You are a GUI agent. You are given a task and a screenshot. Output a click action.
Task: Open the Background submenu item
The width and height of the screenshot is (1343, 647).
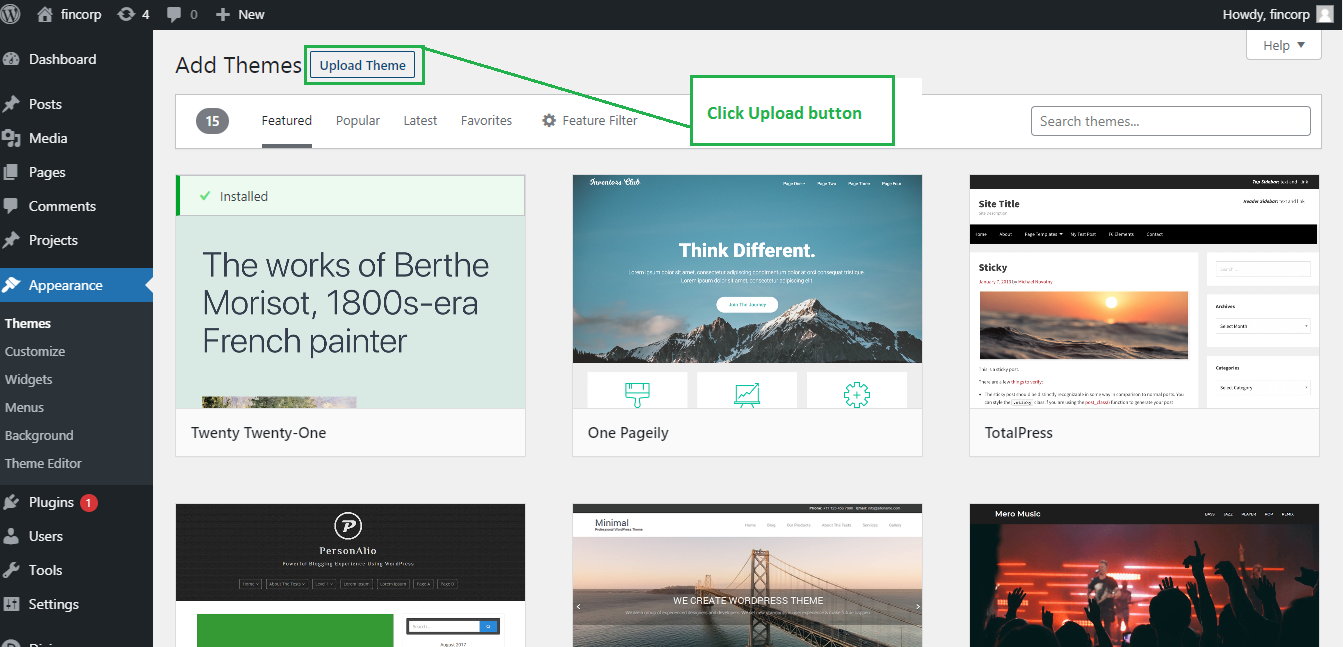(x=39, y=435)
